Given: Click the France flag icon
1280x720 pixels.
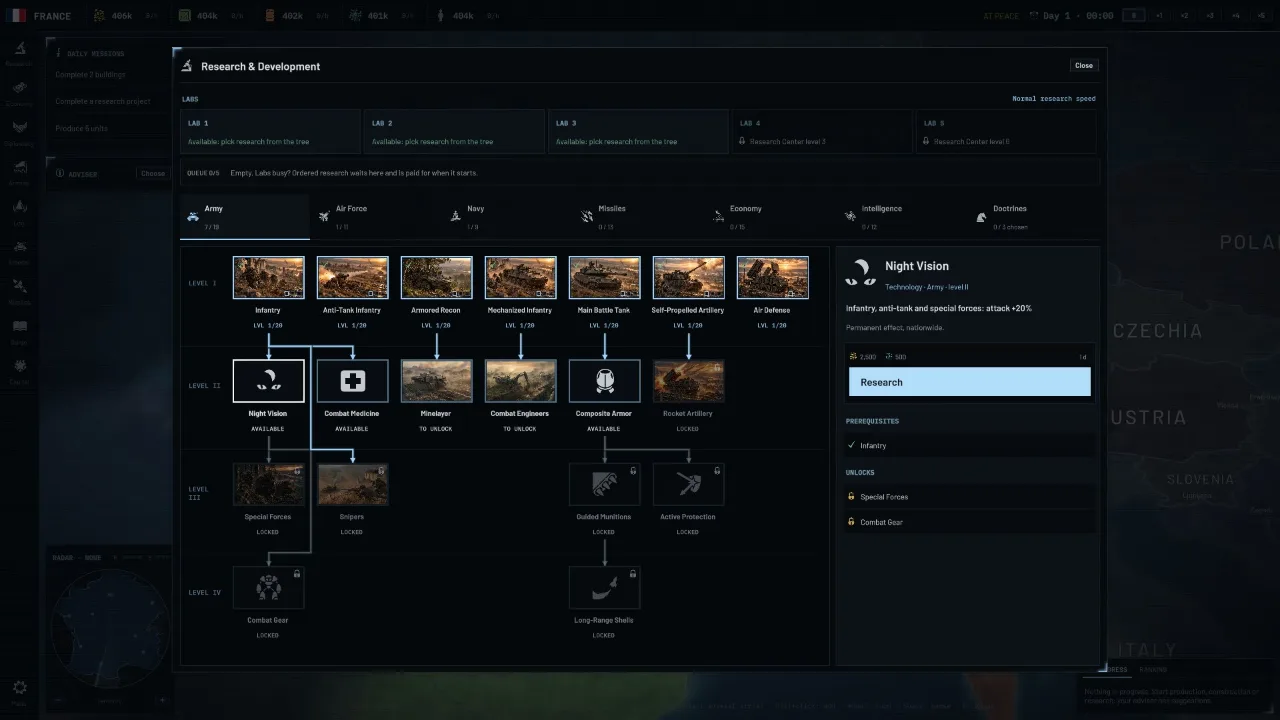Looking at the screenshot, I should point(14,16).
